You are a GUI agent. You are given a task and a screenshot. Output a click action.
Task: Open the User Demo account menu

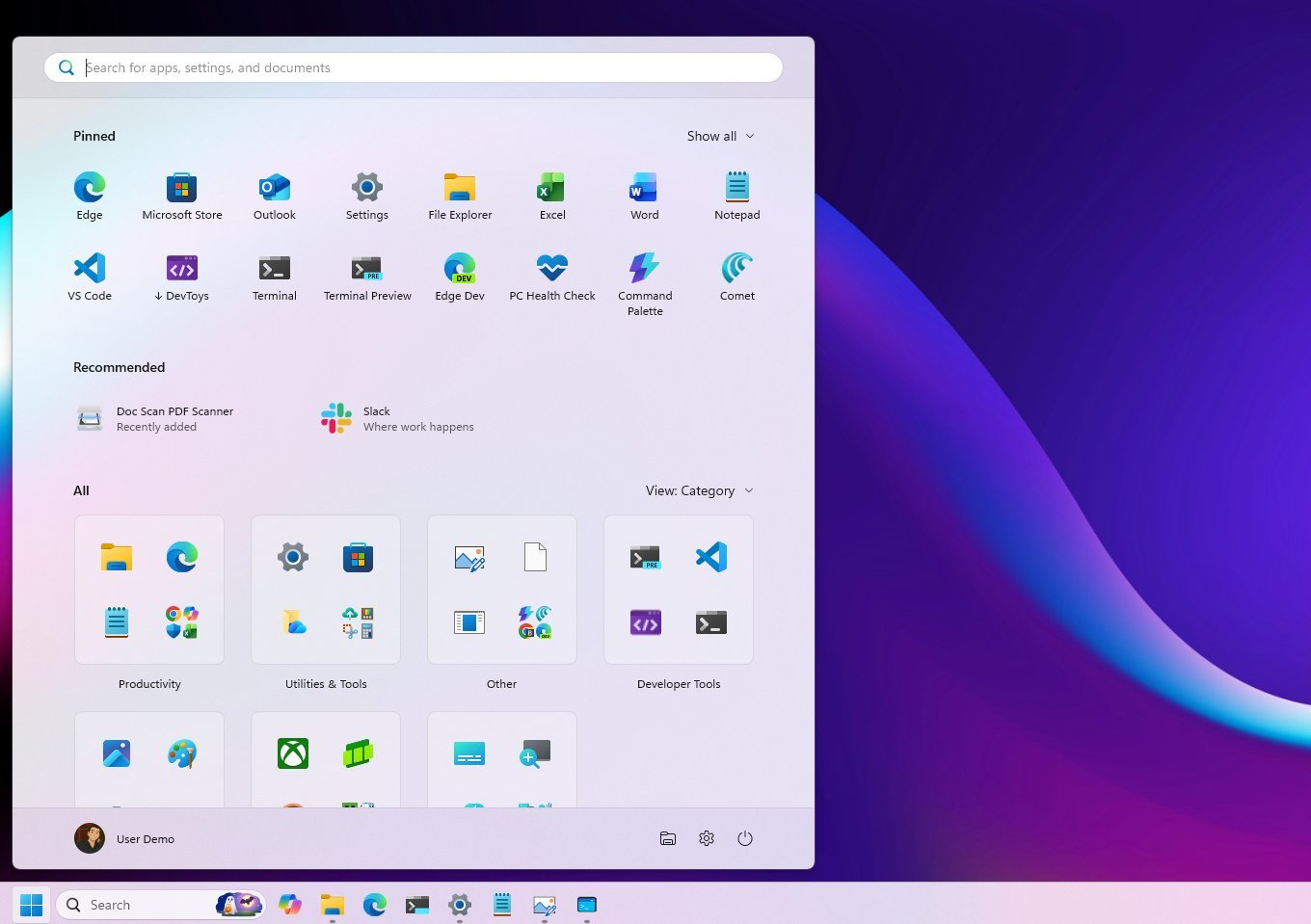124,838
